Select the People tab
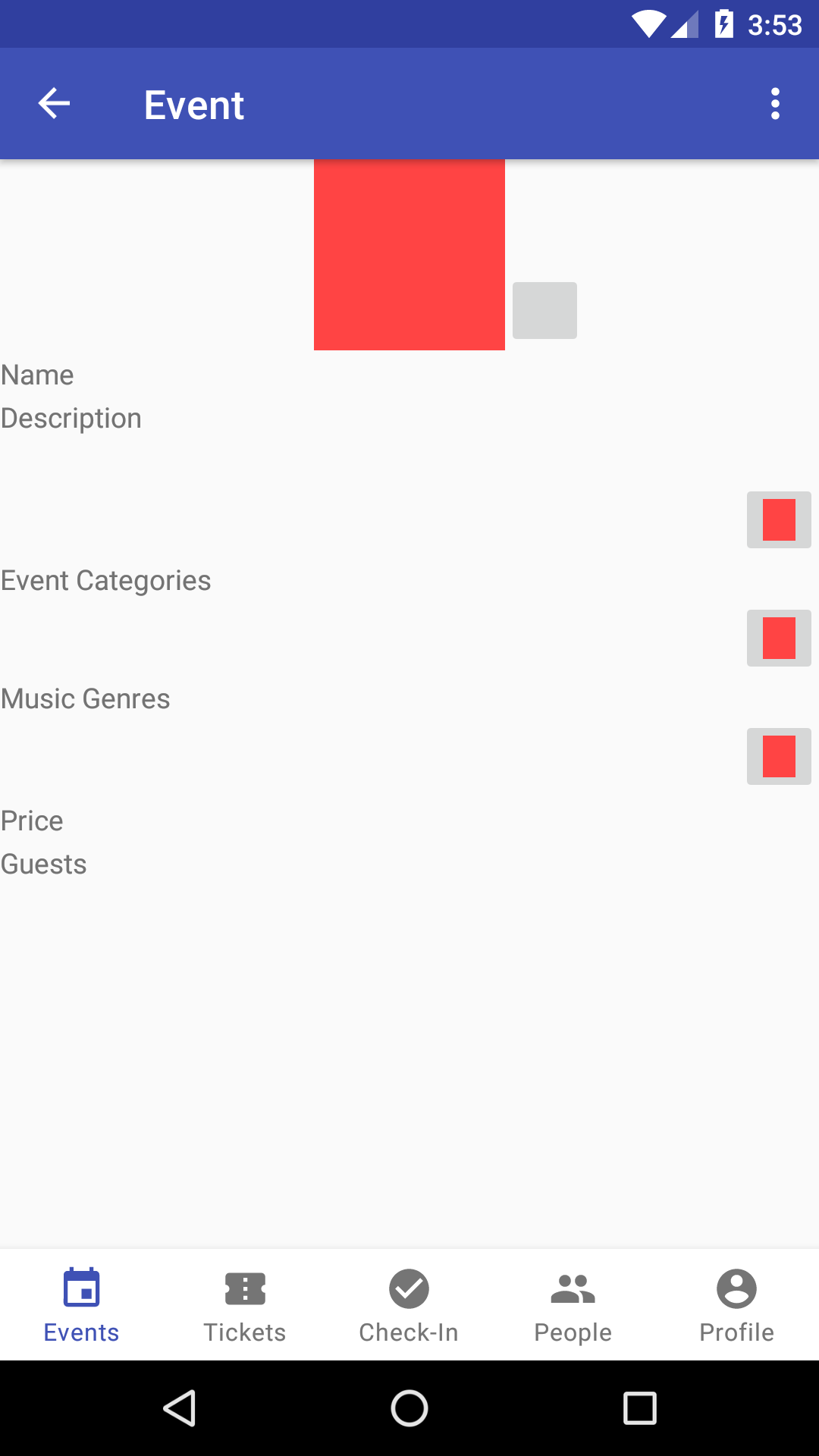 [x=573, y=1304]
